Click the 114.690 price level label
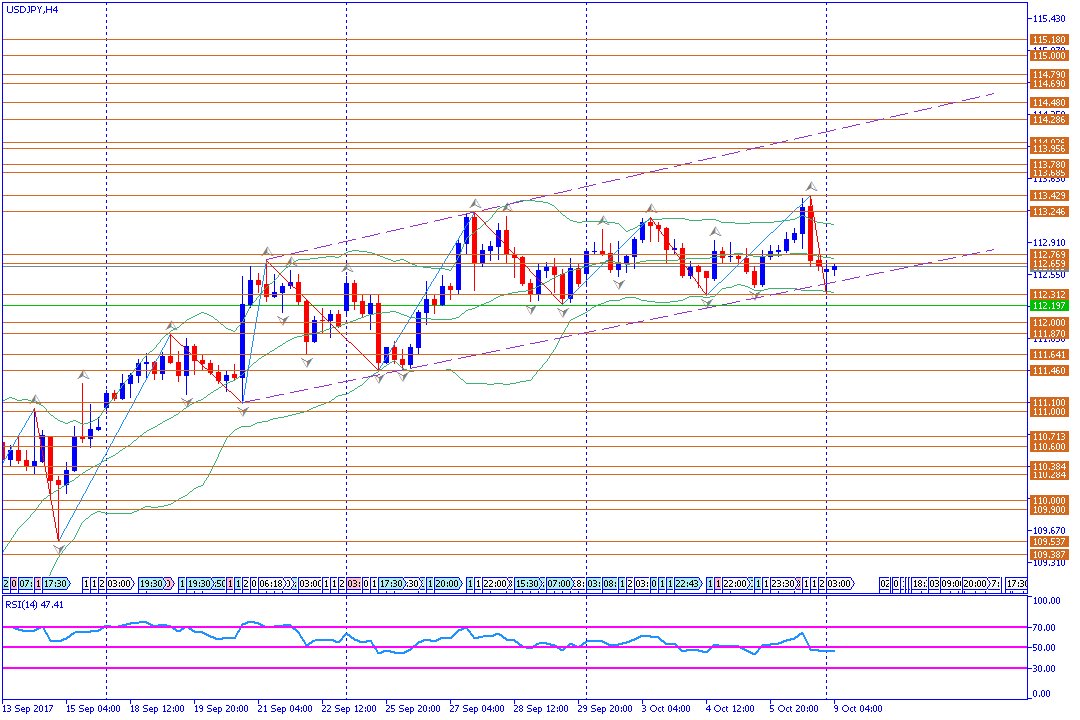The width and height of the screenshot is (1080, 720). coord(1049,83)
